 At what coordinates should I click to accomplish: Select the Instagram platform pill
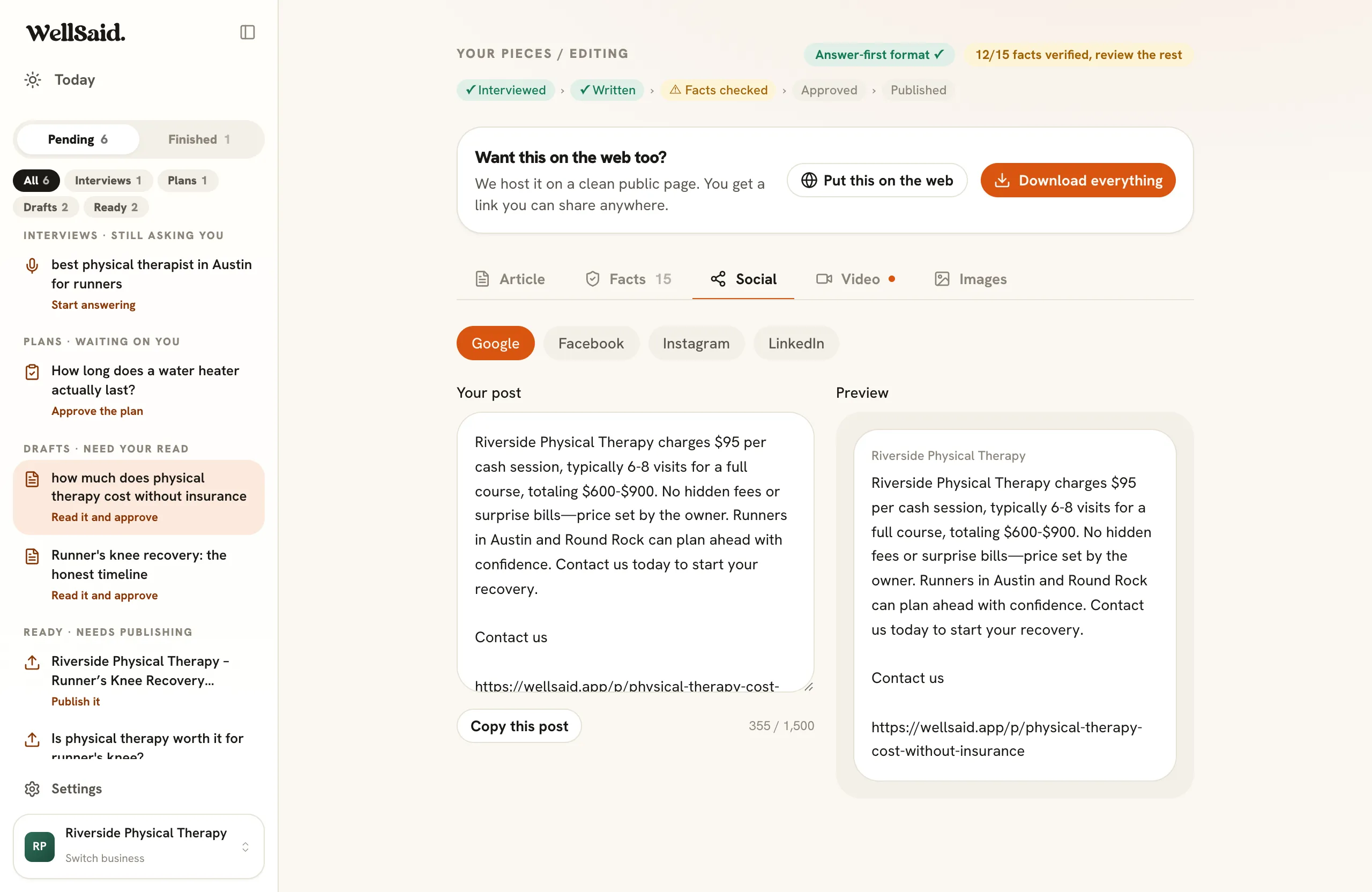click(696, 343)
